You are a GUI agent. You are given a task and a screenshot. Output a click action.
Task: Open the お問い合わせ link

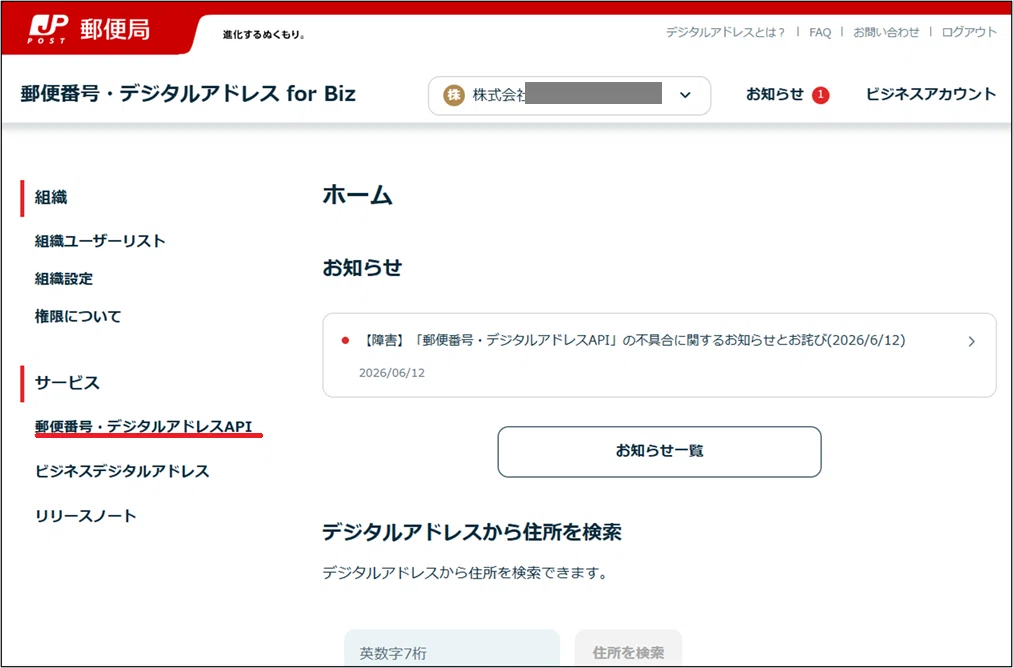[886, 32]
